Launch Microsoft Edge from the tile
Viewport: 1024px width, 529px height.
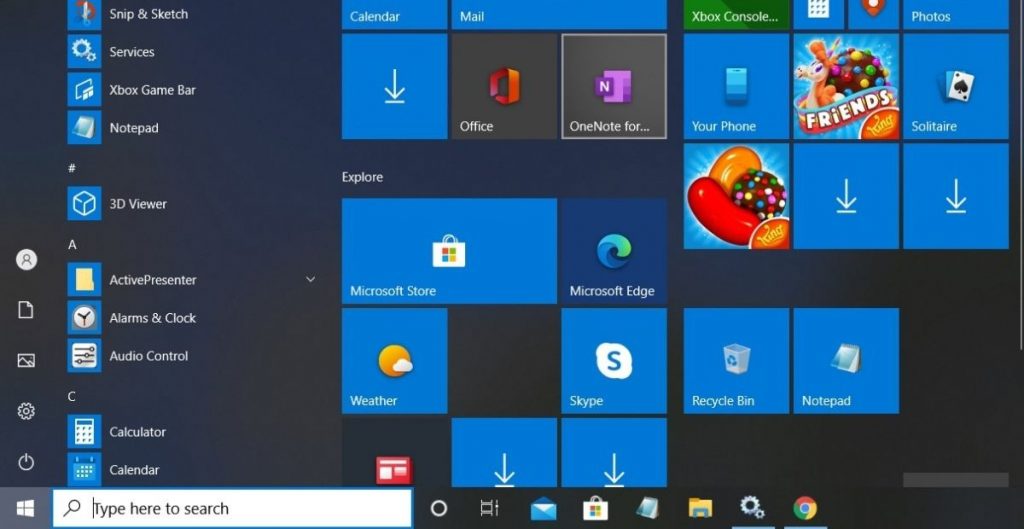tap(613, 251)
